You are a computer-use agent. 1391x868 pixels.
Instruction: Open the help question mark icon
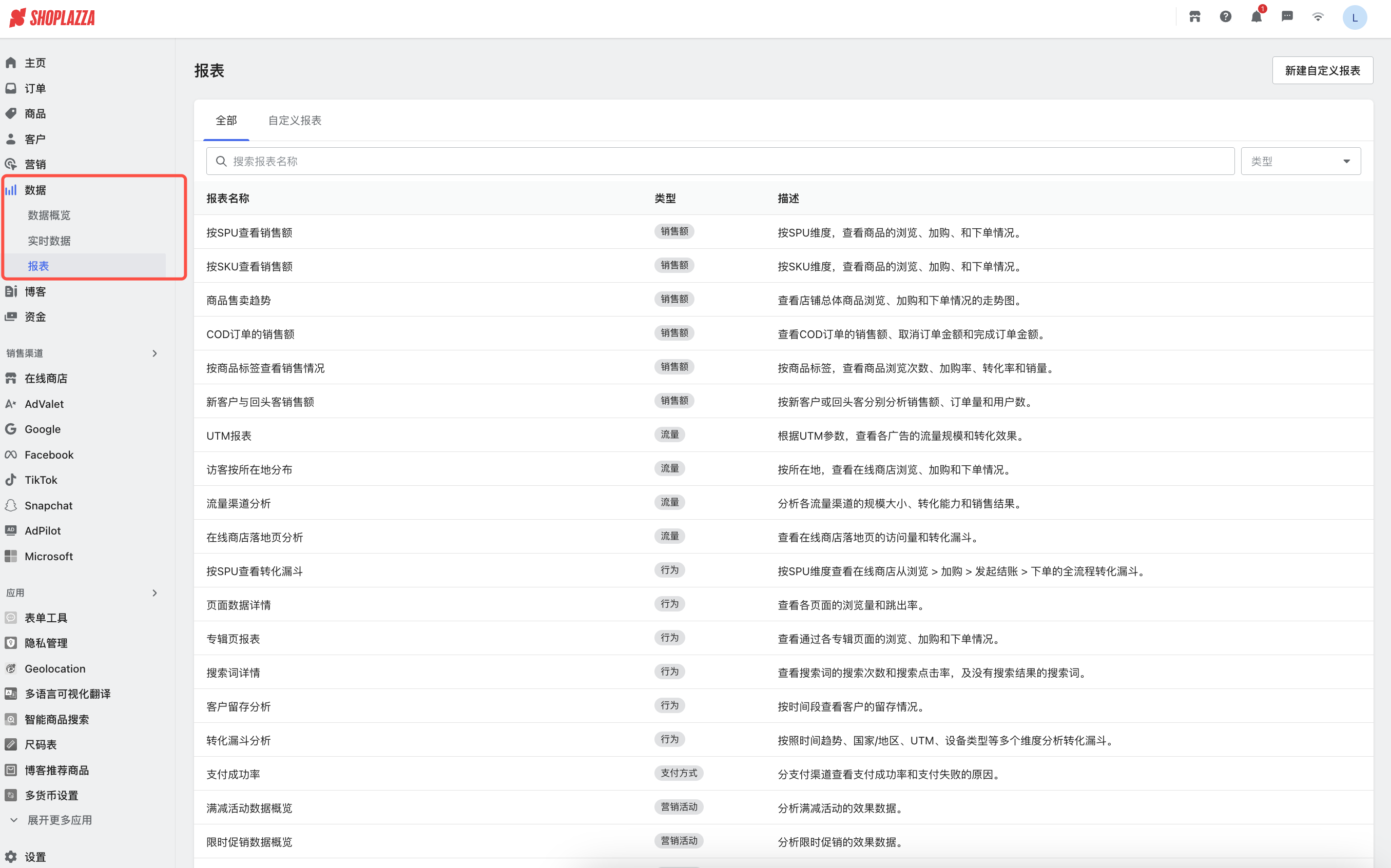[x=1225, y=17]
